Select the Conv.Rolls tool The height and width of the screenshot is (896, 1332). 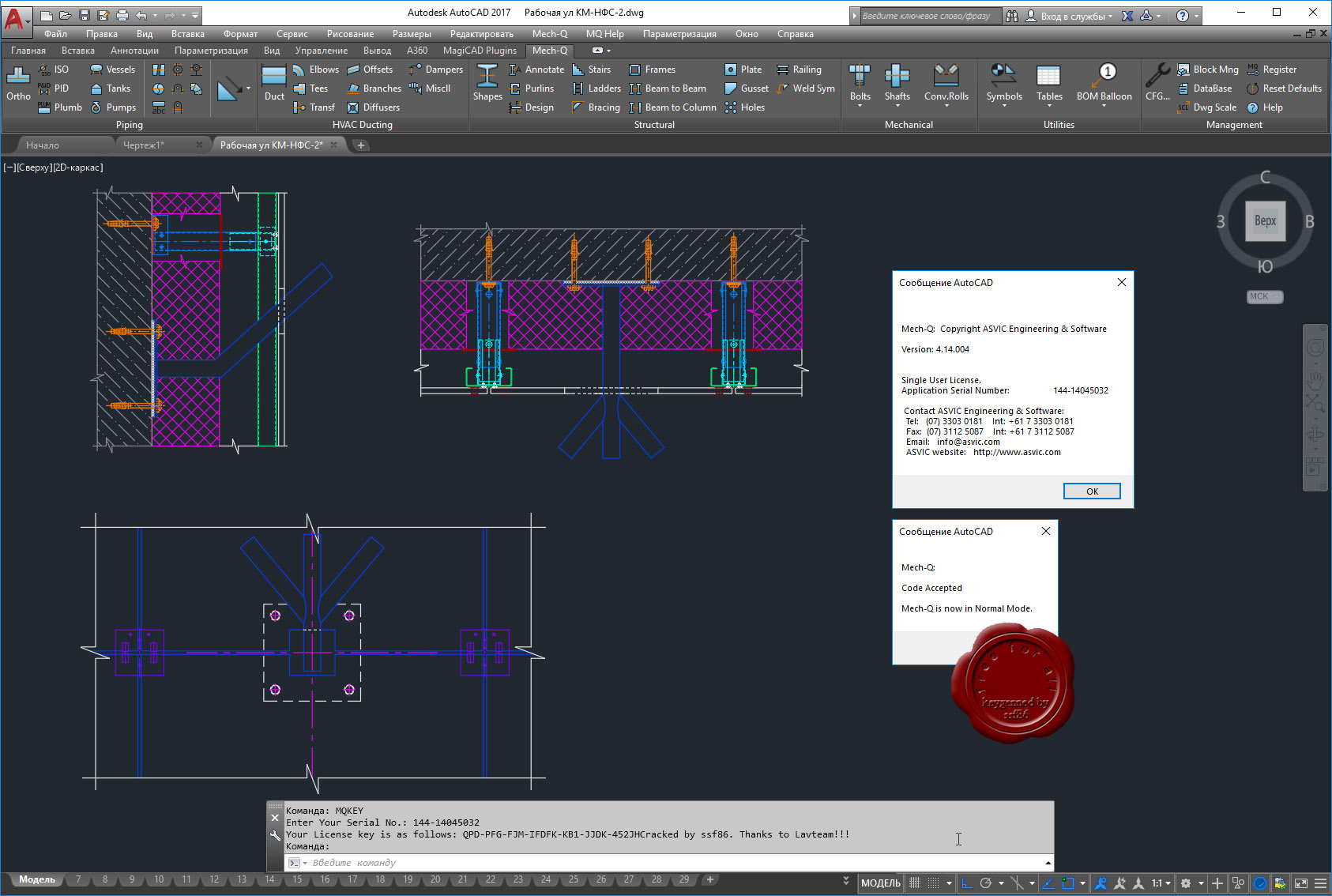point(946,84)
